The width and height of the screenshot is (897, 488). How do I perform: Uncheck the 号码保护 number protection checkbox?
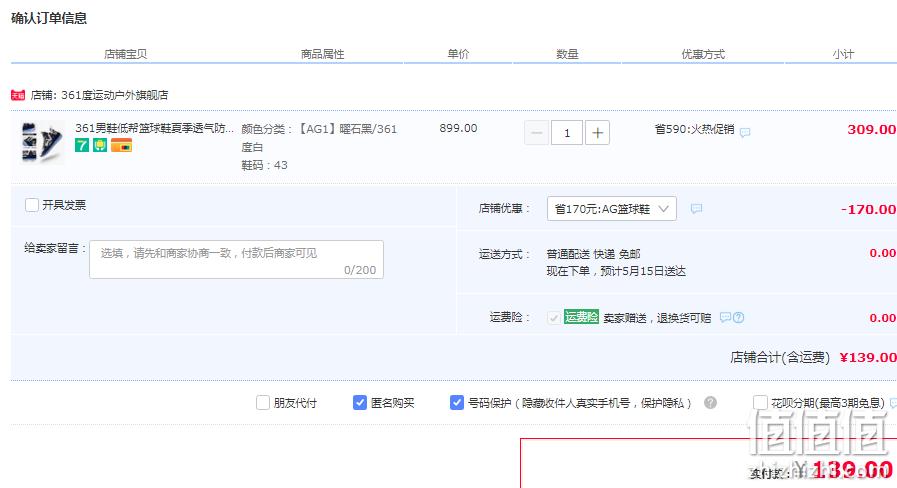click(x=457, y=403)
